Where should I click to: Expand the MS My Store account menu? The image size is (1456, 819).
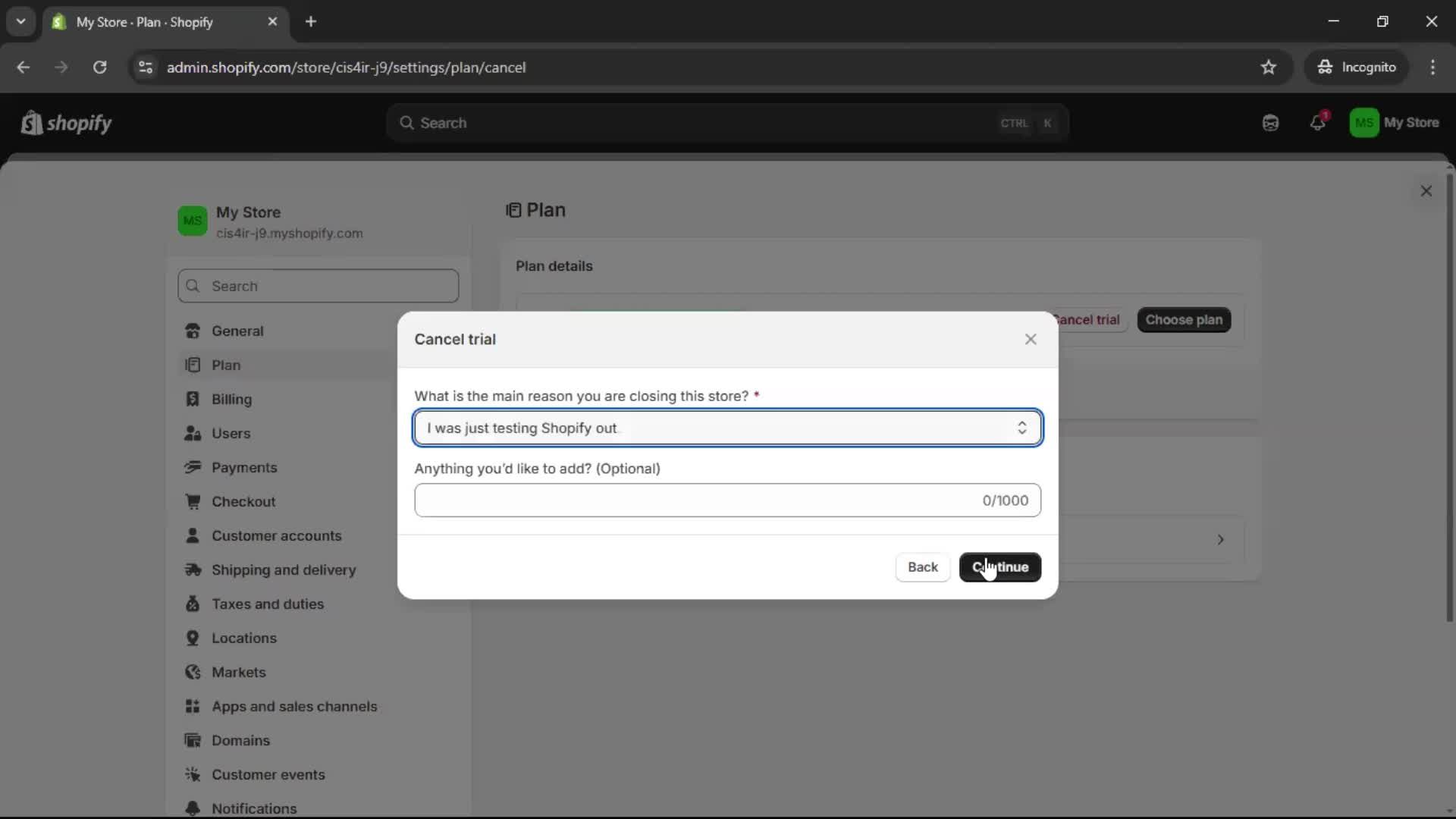coord(1396,122)
